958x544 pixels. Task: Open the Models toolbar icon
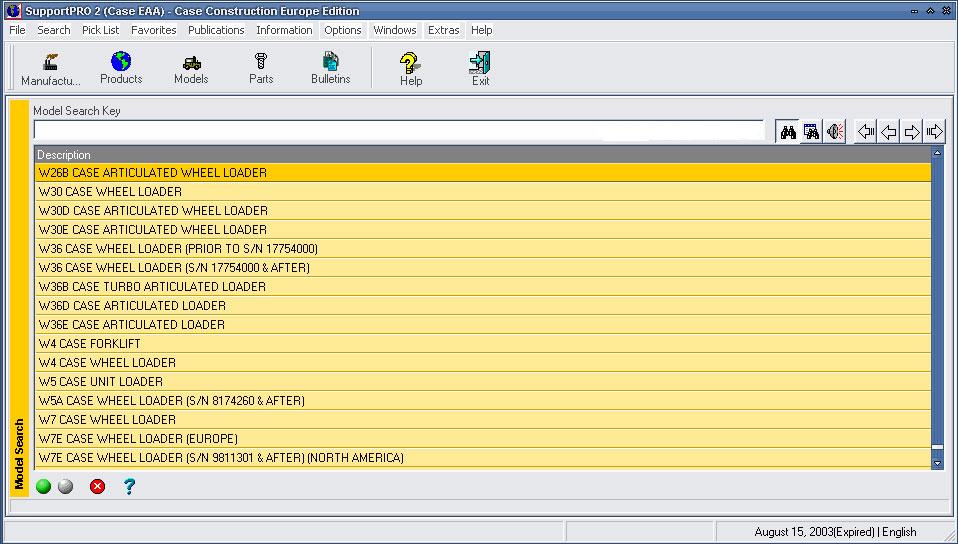[x=191, y=68]
